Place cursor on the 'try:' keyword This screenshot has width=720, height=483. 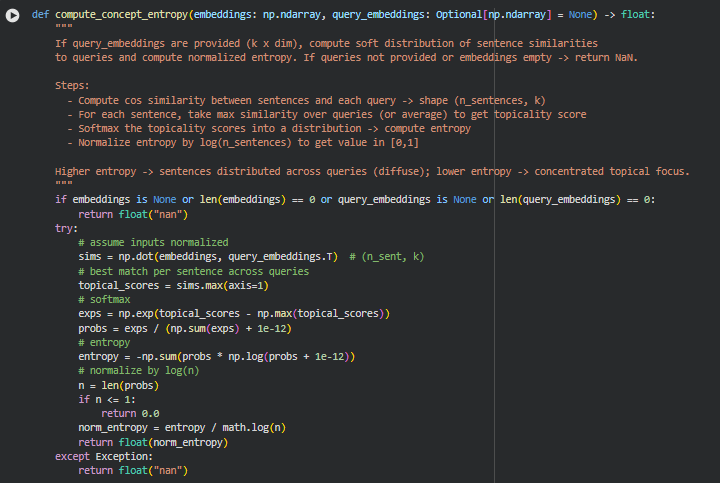(x=66, y=228)
